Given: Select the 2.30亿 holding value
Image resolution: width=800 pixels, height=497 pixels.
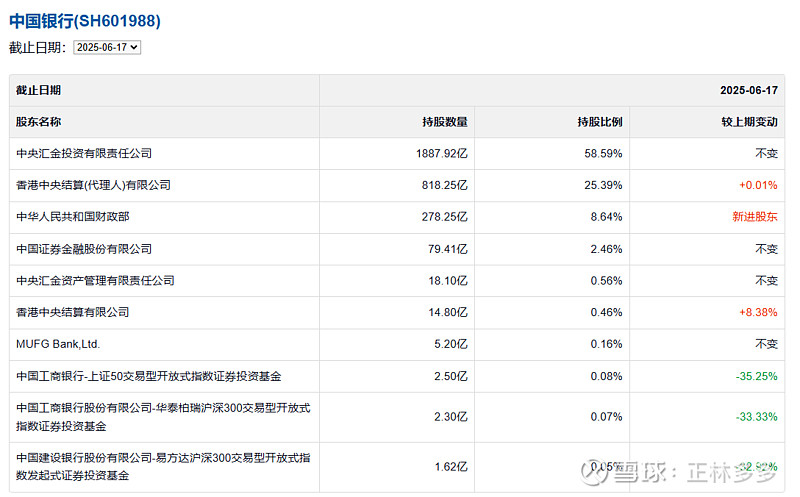Looking at the screenshot, I should pos(451,417).
